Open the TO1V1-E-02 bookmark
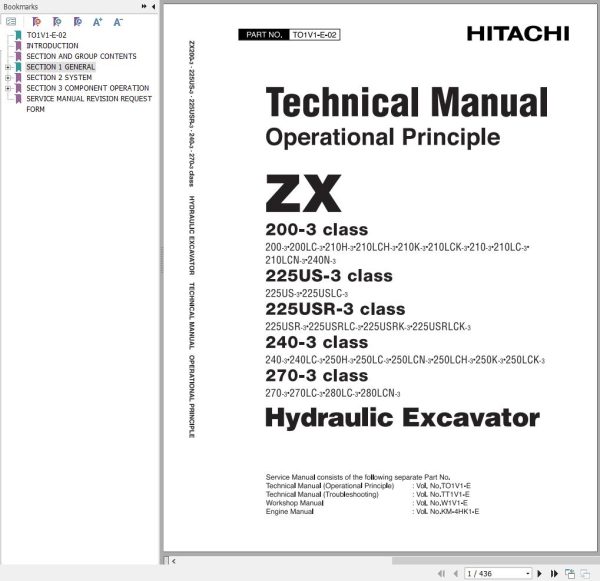This screenshot has width=600, height=581. click(x=46, y=35)
